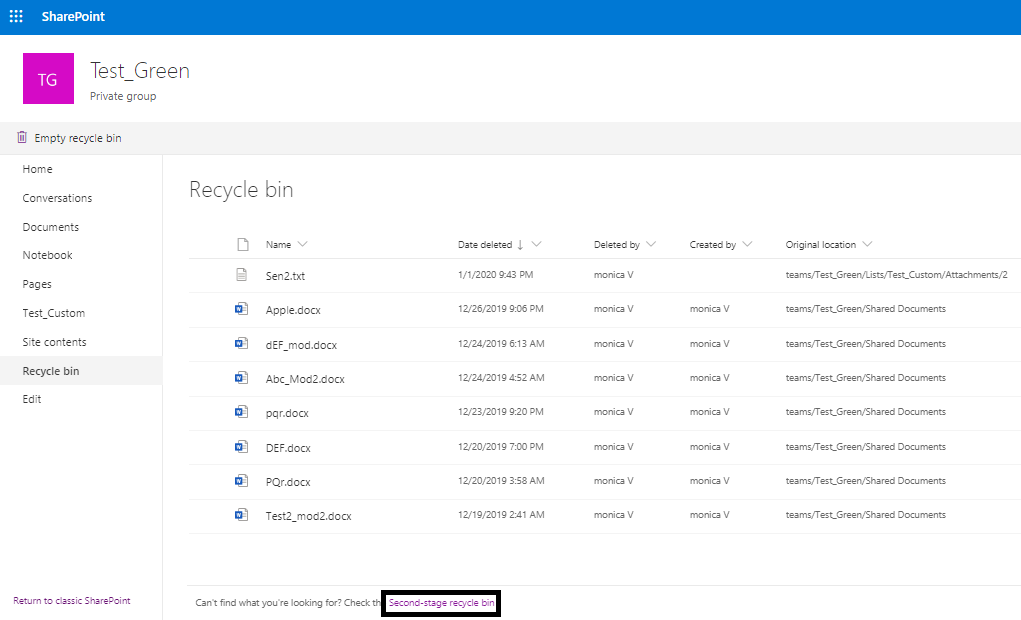The image size is (1021, 620).
Task: Click the Name column header label
Action: (x=278, y=245)
